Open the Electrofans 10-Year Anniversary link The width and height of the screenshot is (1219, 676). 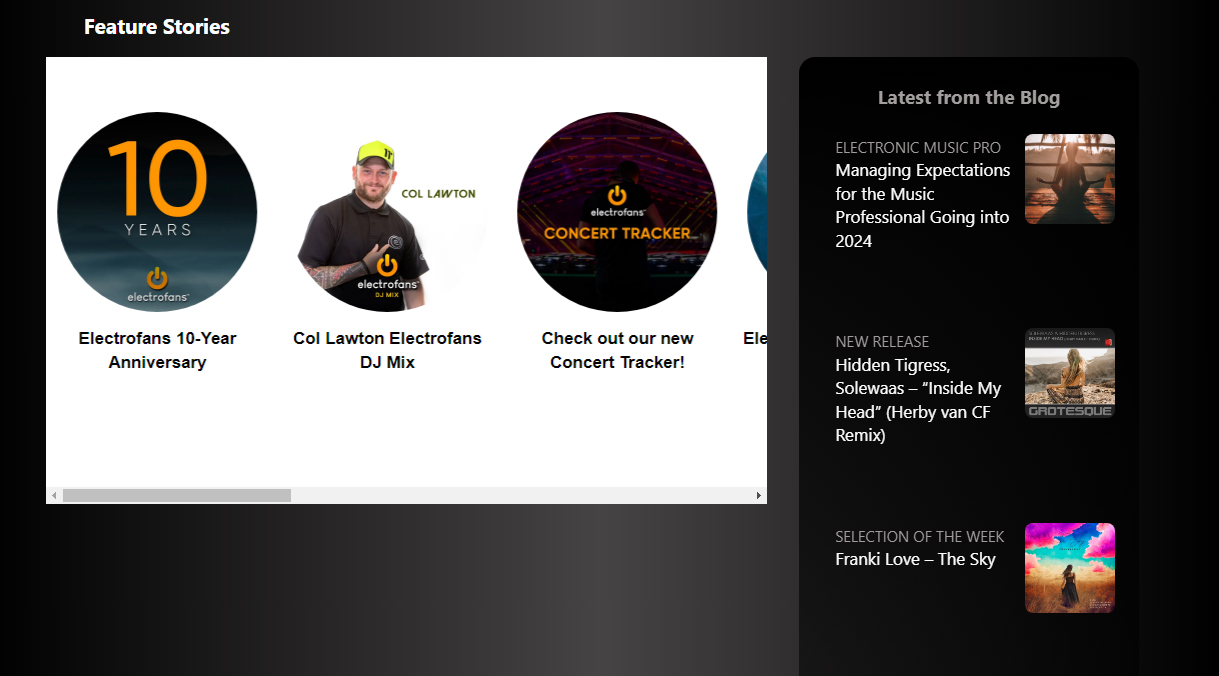tap(157, 350)
